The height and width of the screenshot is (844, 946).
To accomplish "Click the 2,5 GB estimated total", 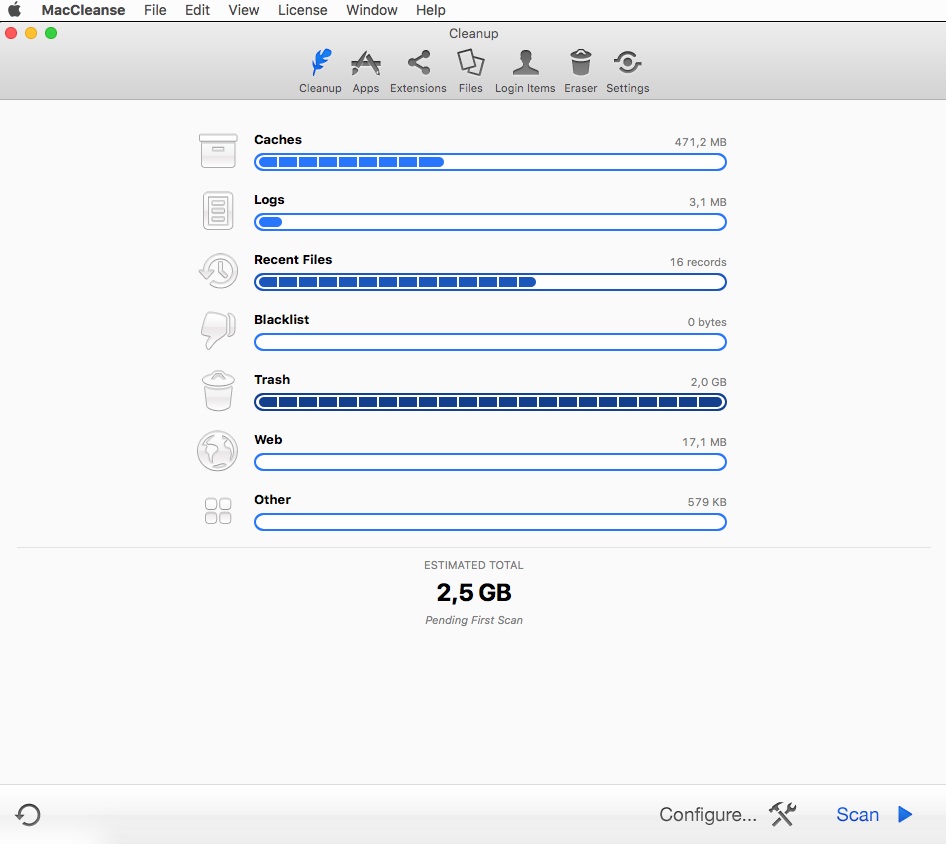I will pos(474,592).
